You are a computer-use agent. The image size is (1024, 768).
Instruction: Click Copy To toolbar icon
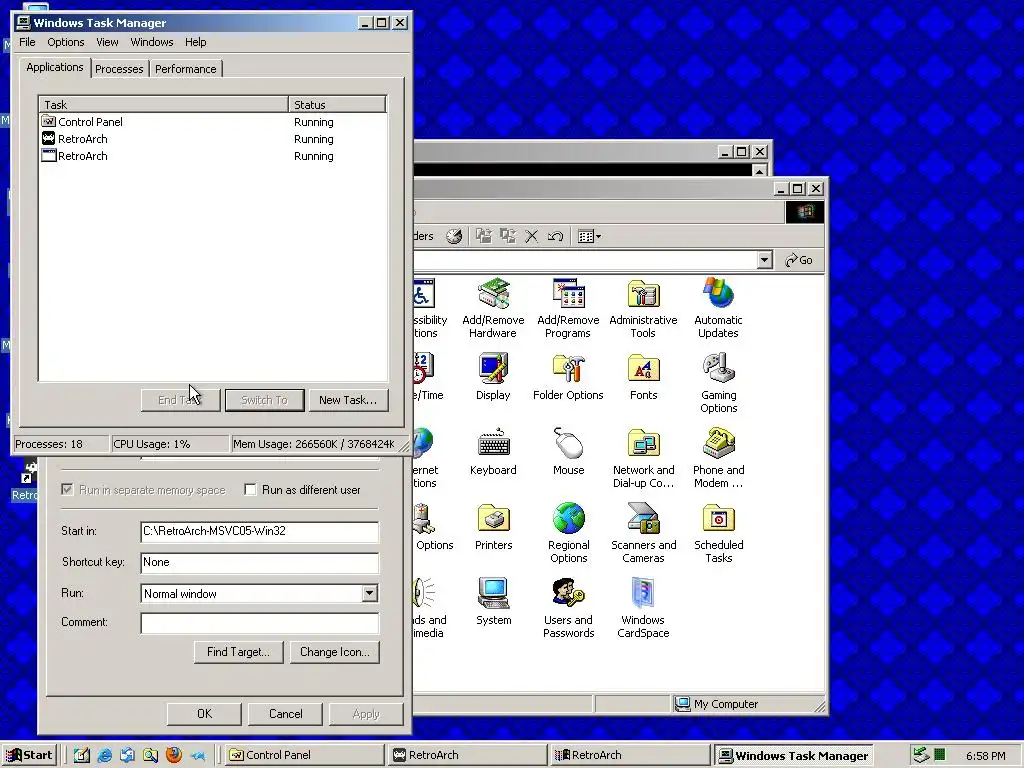click(x=507, y=236)
